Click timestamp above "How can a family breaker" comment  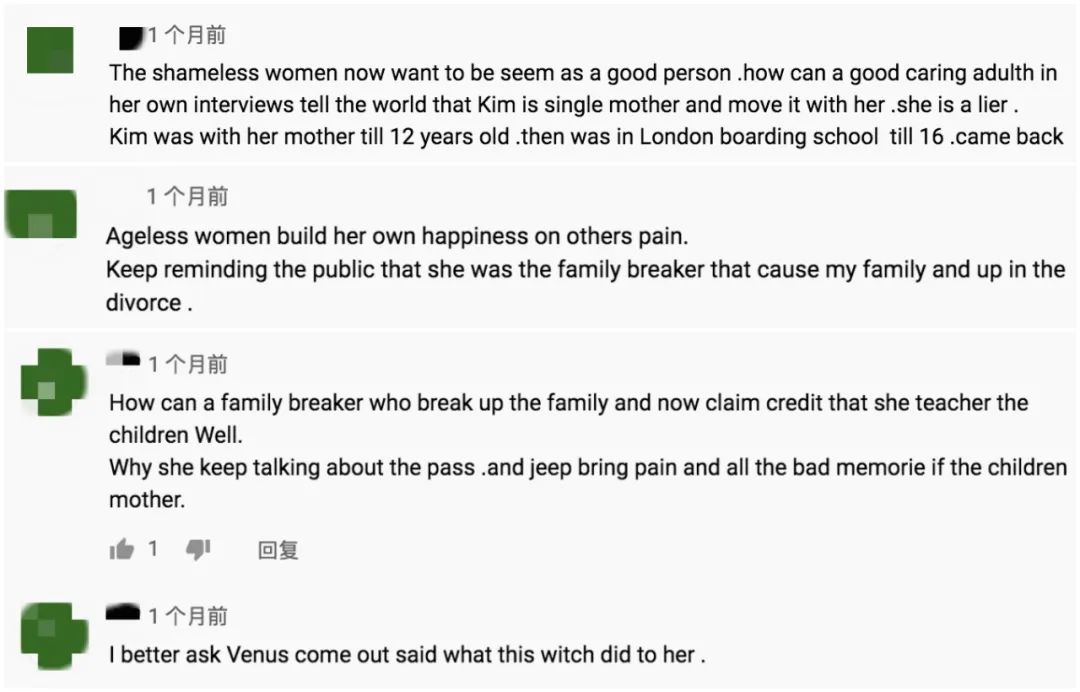coord(187,364)
